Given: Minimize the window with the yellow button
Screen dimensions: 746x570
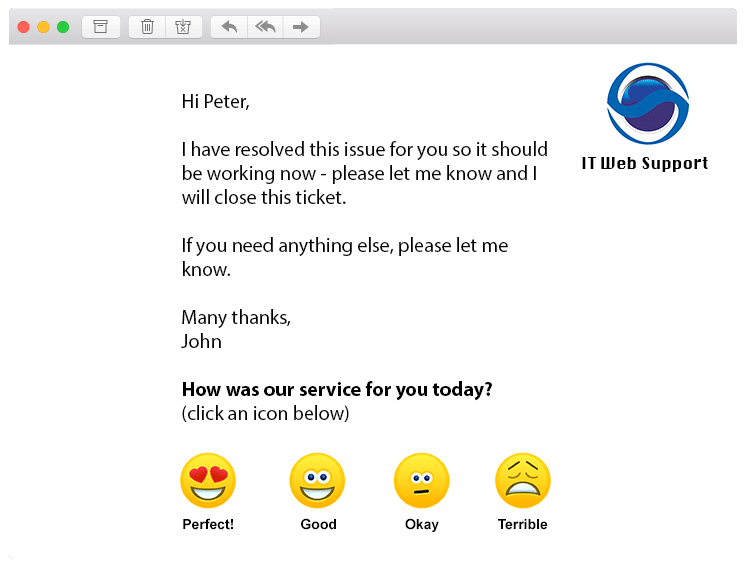Looking at the screenshot, I should tap(43, 27).
